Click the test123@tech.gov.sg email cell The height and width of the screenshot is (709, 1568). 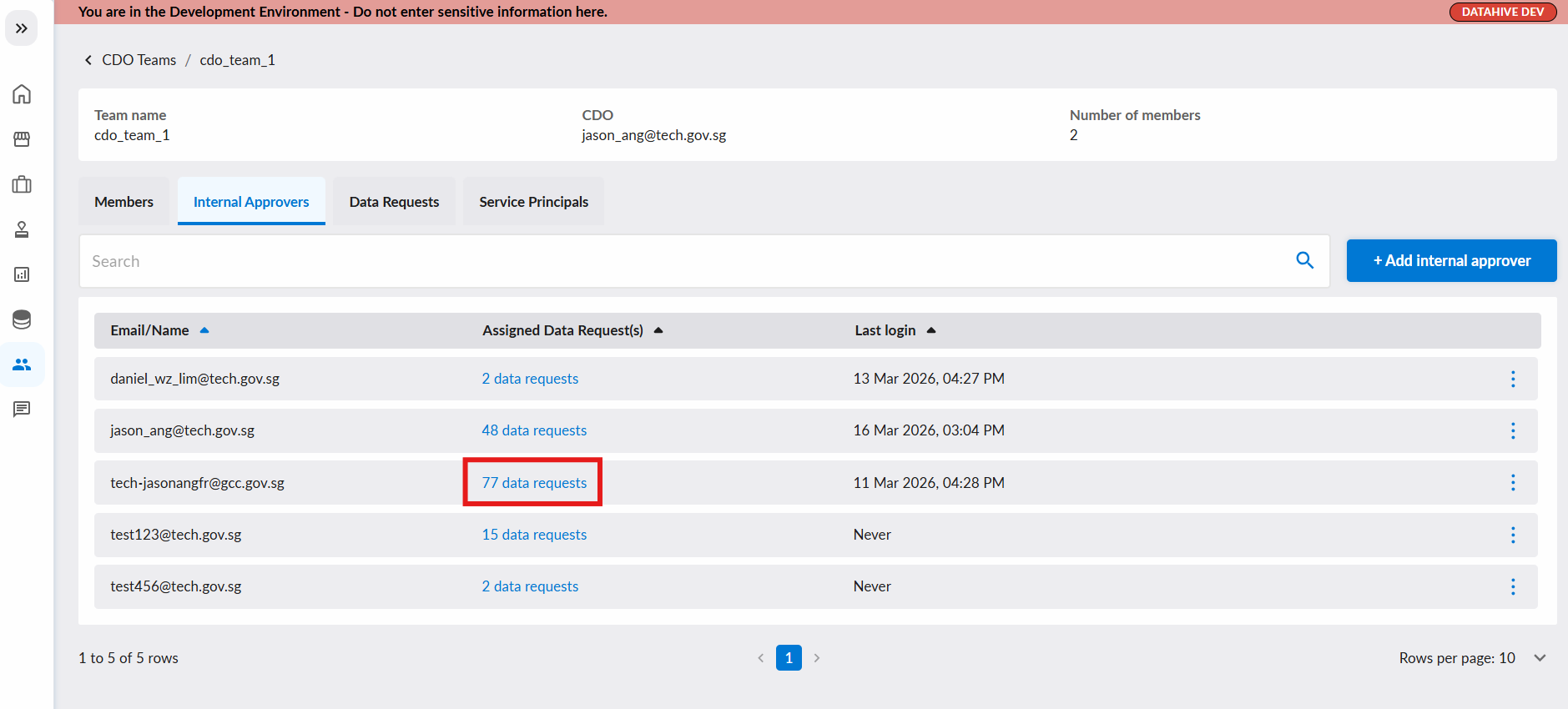point(176,535)
